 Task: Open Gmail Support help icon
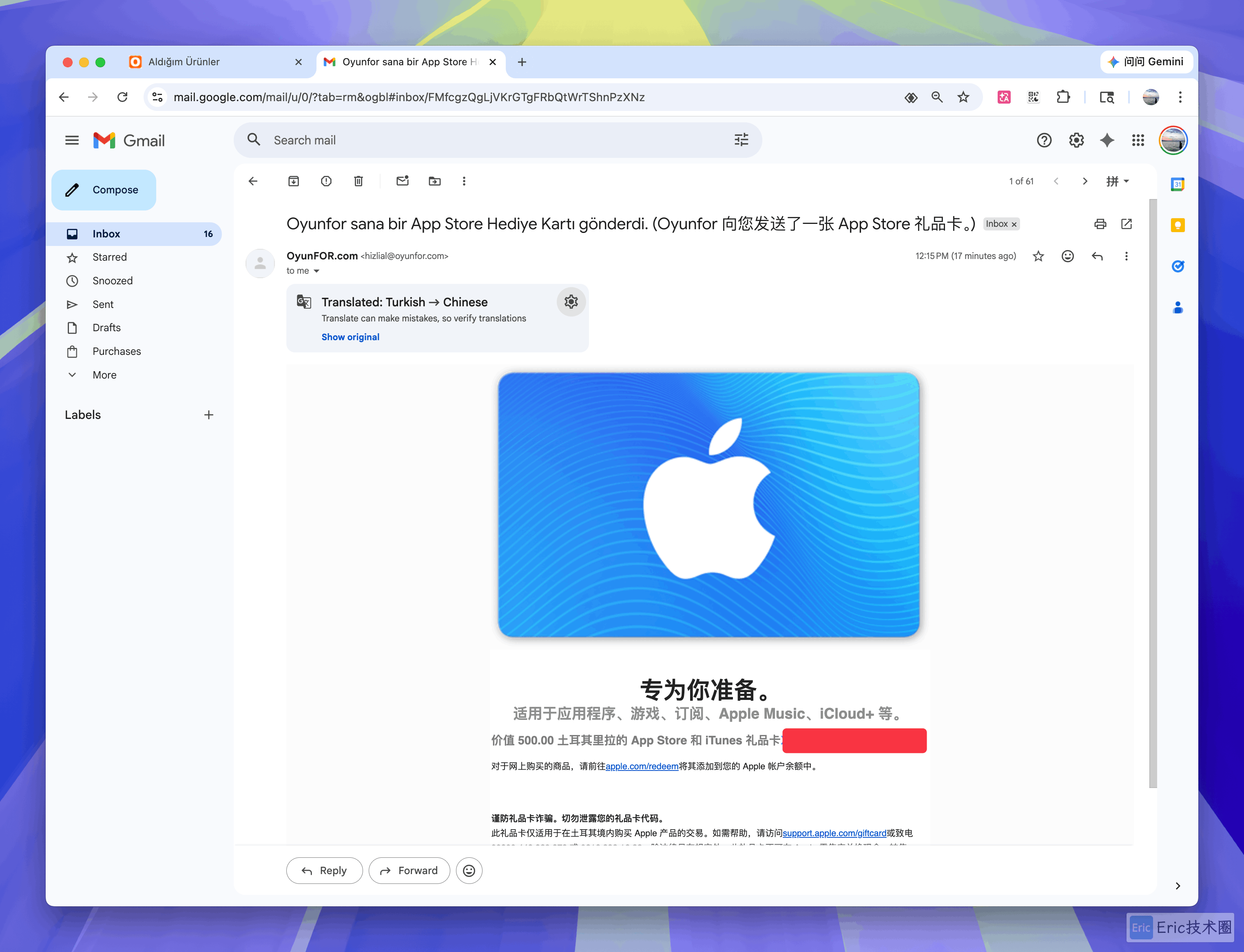(1044, 141)
